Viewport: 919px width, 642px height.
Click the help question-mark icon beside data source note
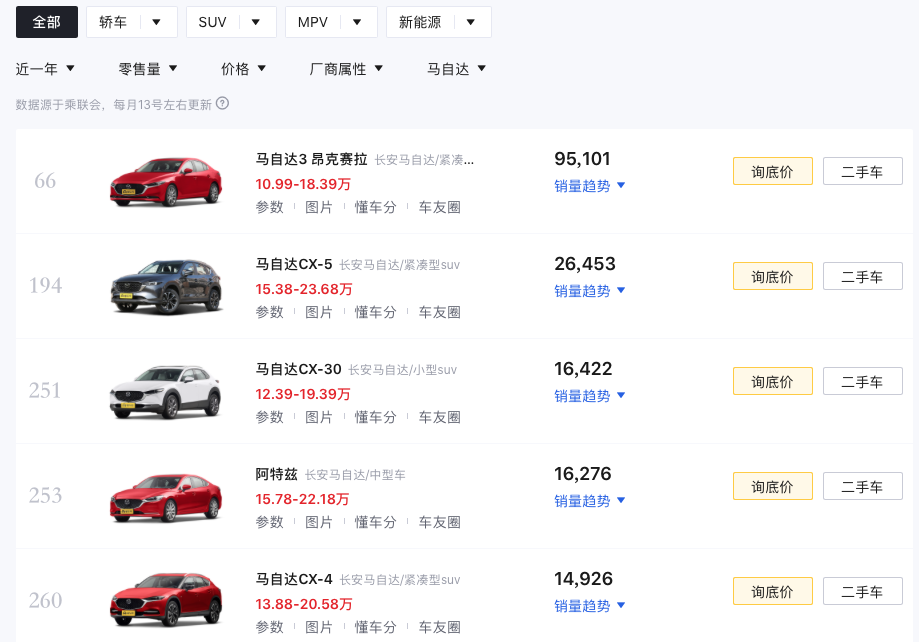222,104
